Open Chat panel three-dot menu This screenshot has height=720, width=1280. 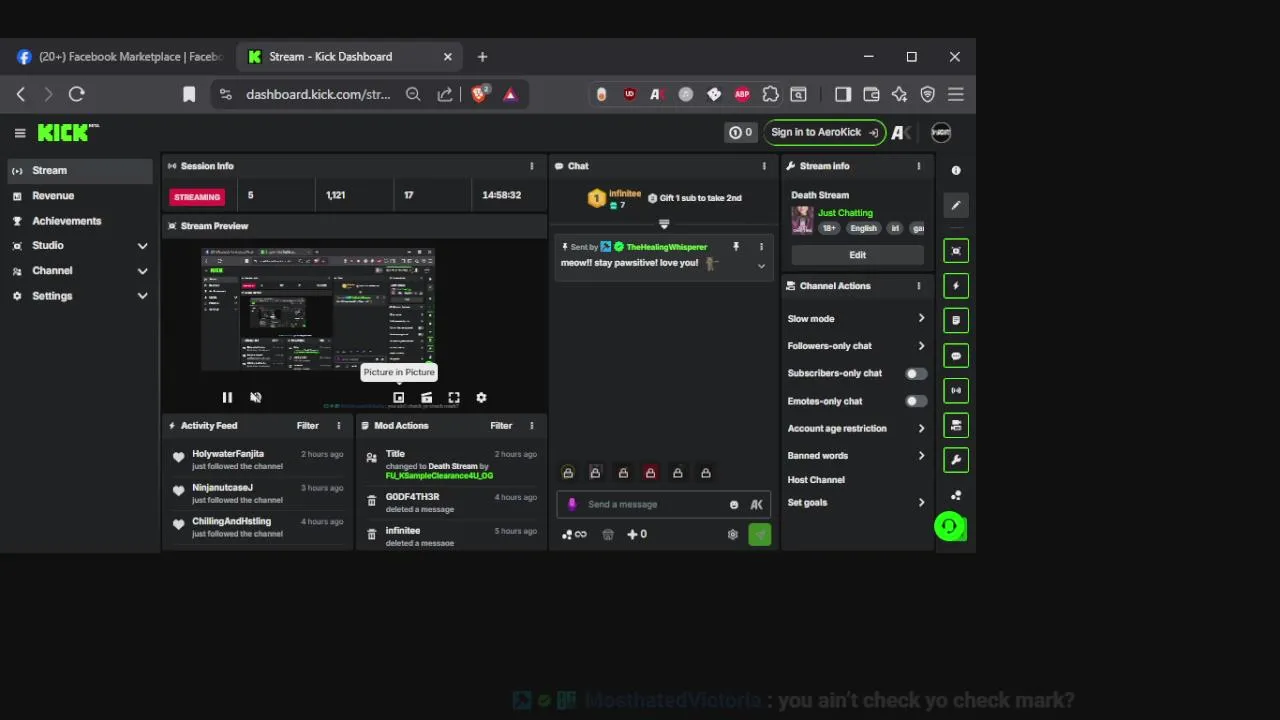(764, 166)
